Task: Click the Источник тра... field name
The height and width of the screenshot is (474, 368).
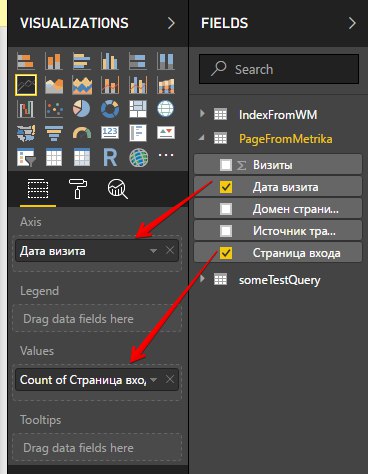Action: (x=294, y=231)
